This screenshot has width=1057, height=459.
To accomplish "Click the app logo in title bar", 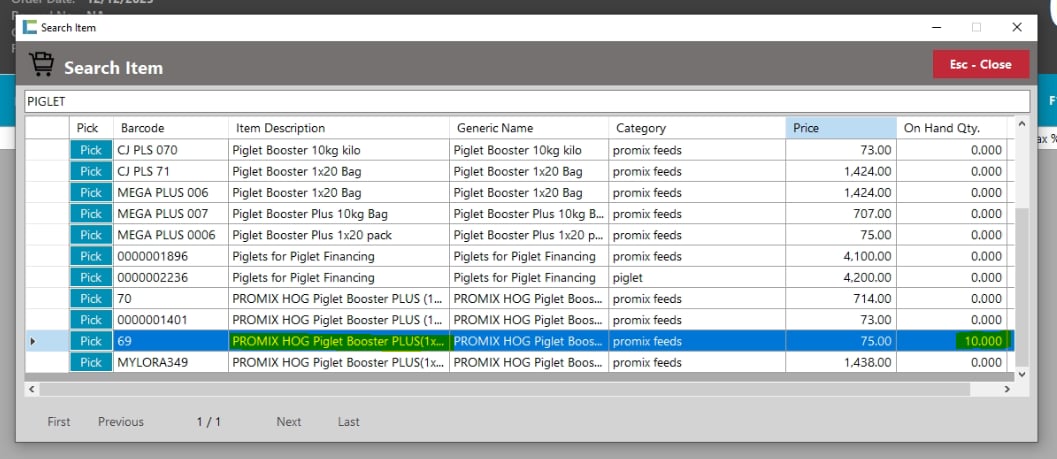I will 29,28.
